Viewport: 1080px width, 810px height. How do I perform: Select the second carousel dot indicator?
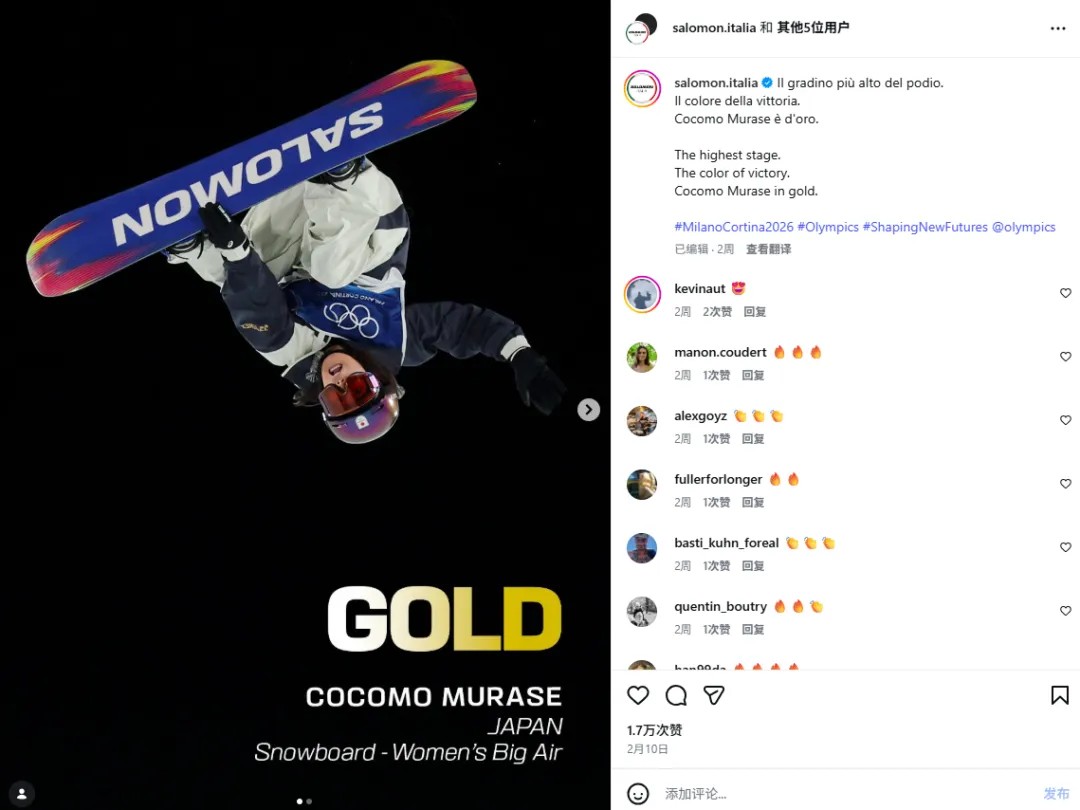[x=309, y=801]
